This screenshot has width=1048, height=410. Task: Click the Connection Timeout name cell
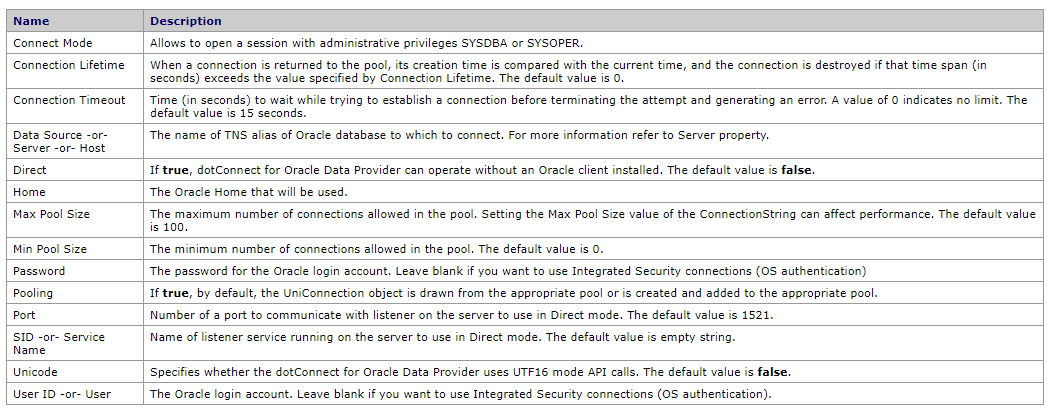pos(69,100)
